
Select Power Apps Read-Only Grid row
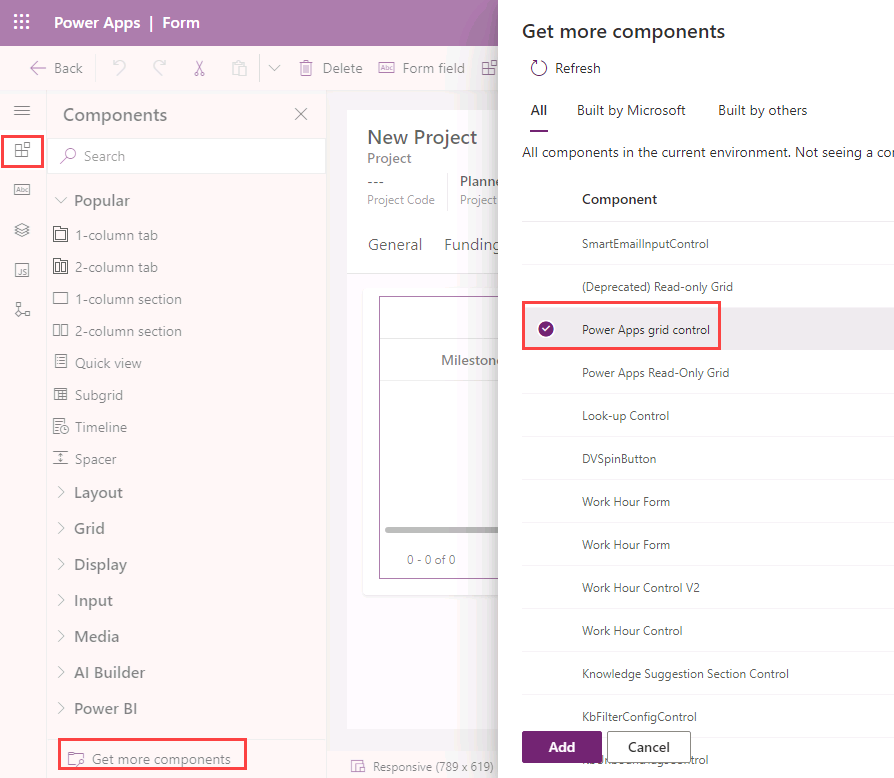(708, 372)
